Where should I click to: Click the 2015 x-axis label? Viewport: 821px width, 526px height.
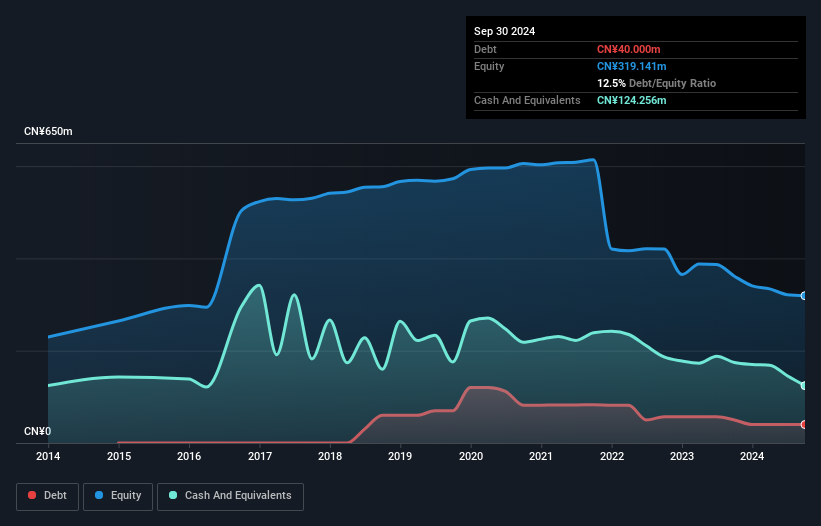119,456
